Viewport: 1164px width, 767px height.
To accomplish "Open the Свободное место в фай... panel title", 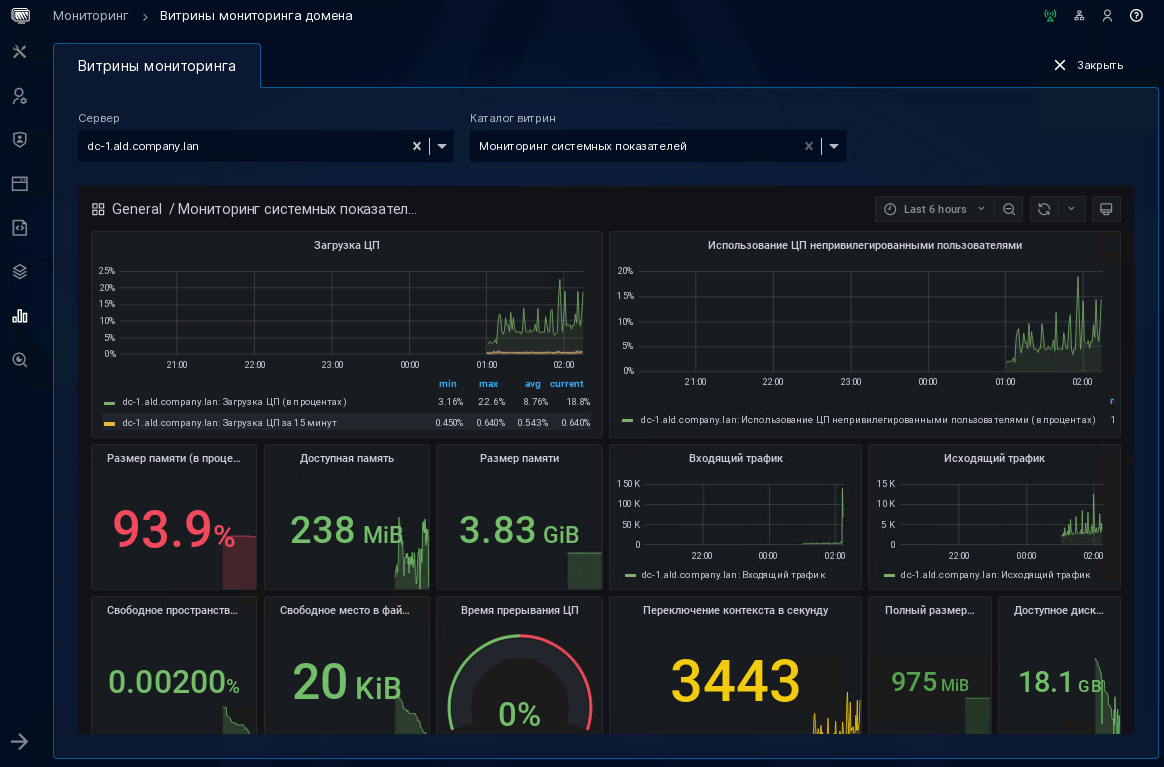I will (x=344, y=610).
